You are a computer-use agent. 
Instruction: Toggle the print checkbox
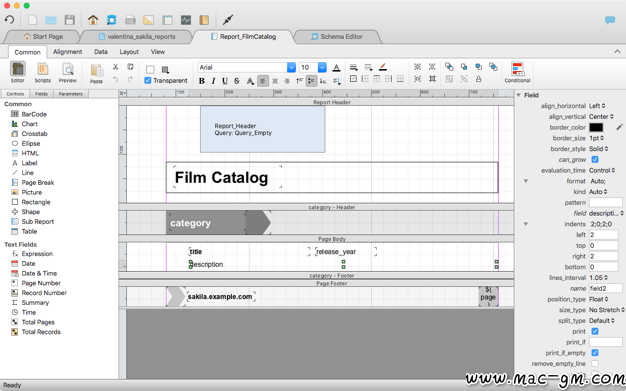tap(595, 331)
